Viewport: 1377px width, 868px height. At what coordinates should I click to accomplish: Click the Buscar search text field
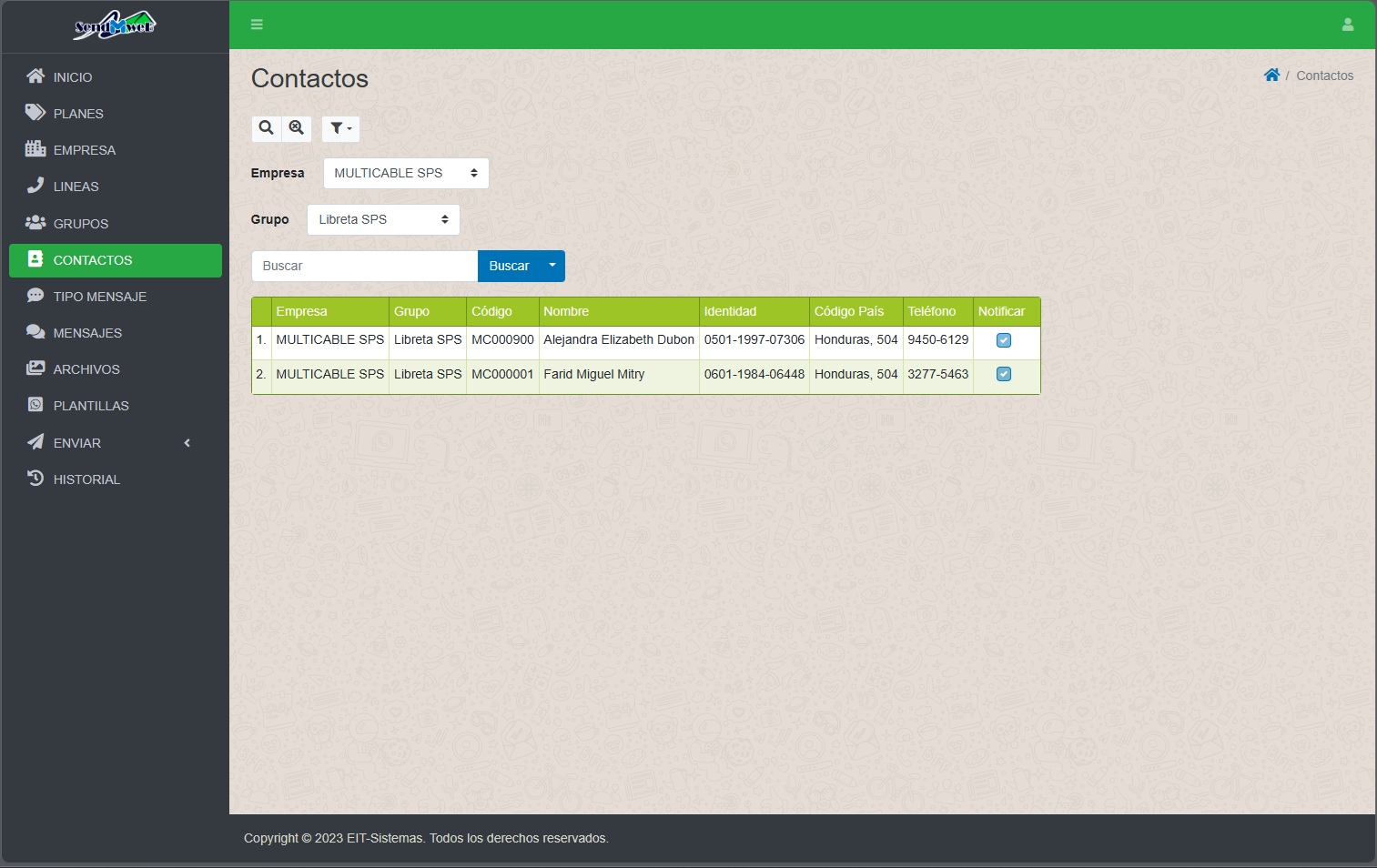click(x=364, y=266)
